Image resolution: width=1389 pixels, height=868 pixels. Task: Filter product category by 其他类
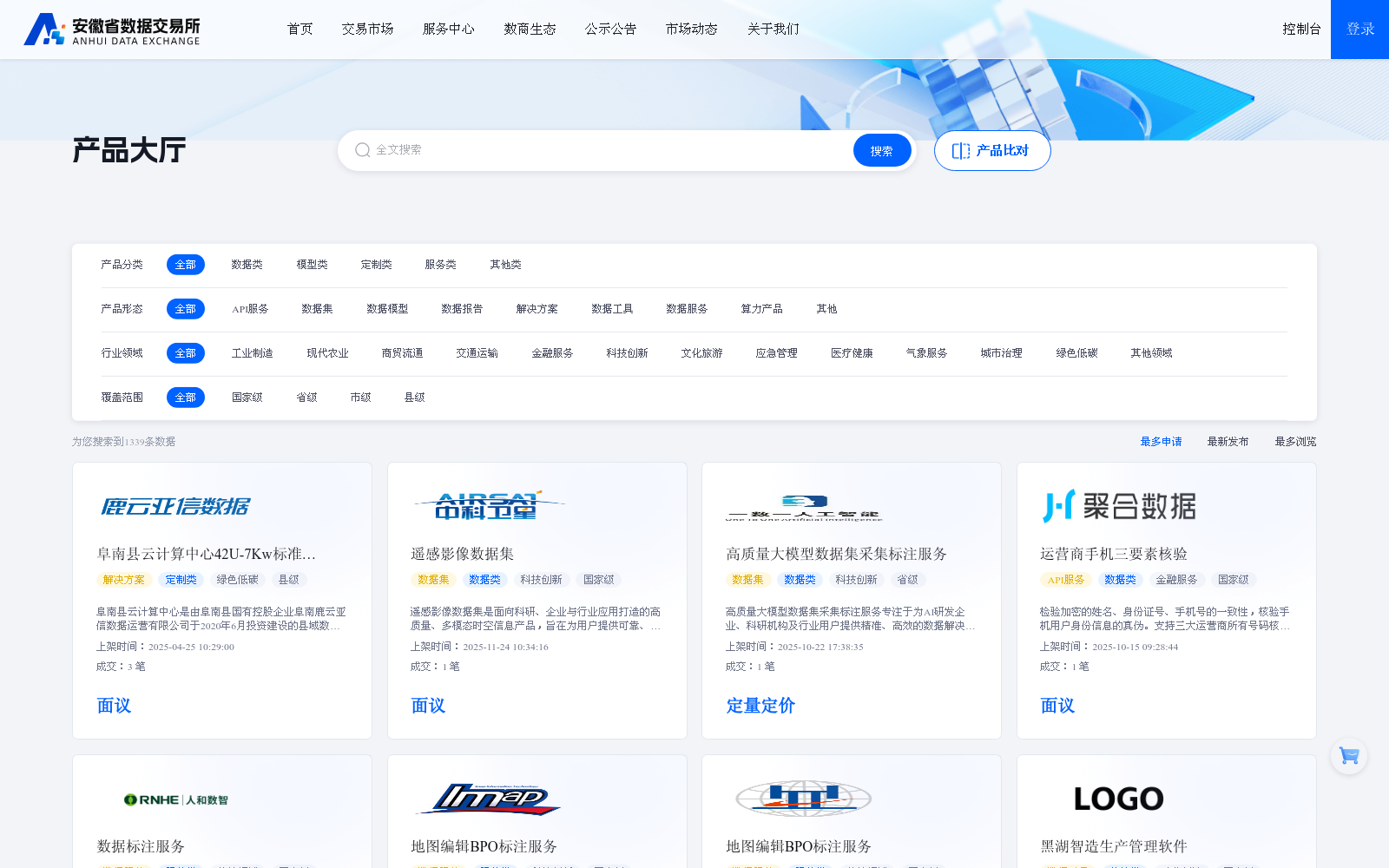point(505,265)
